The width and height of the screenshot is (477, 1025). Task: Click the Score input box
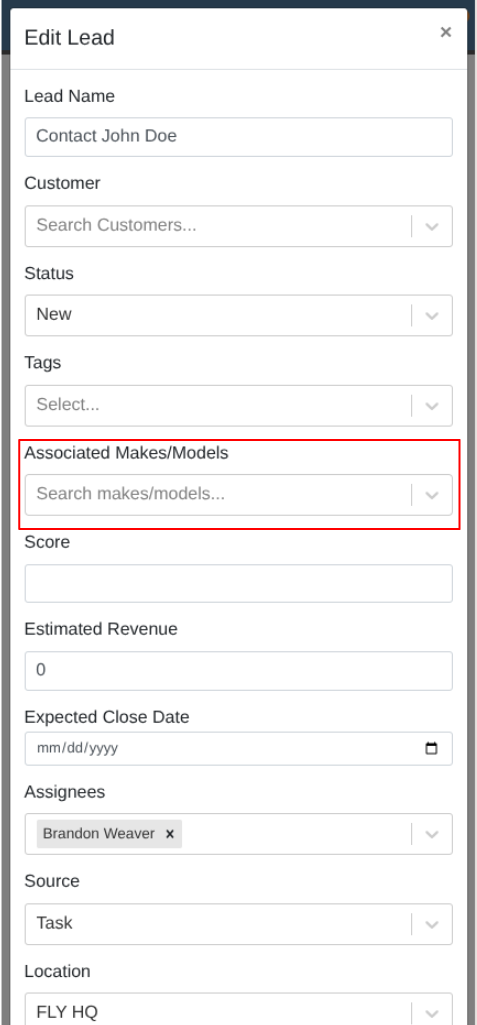coord(238,583)
